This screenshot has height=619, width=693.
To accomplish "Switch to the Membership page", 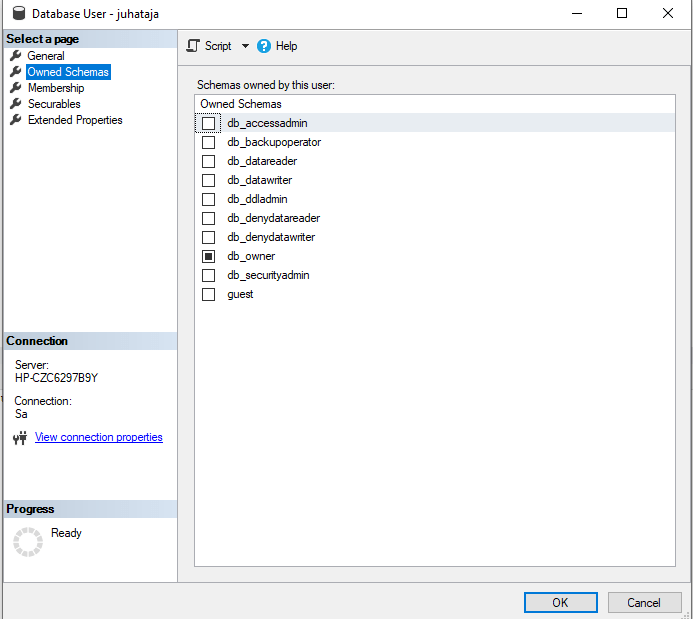I will coord(56,88).
